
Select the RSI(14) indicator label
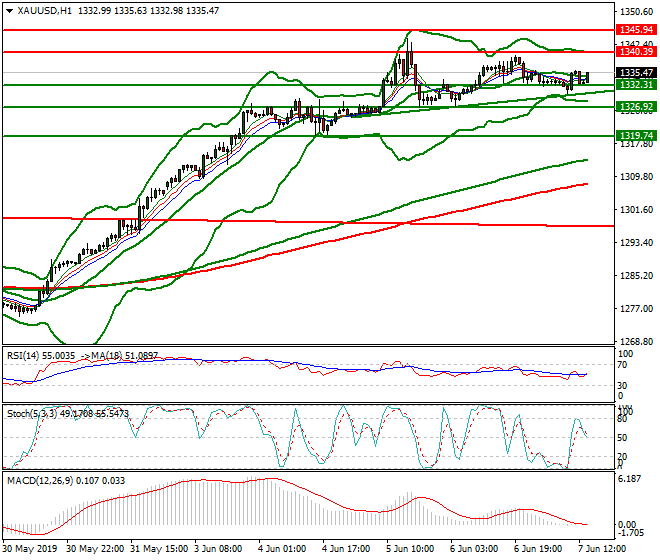coord(23,356)
